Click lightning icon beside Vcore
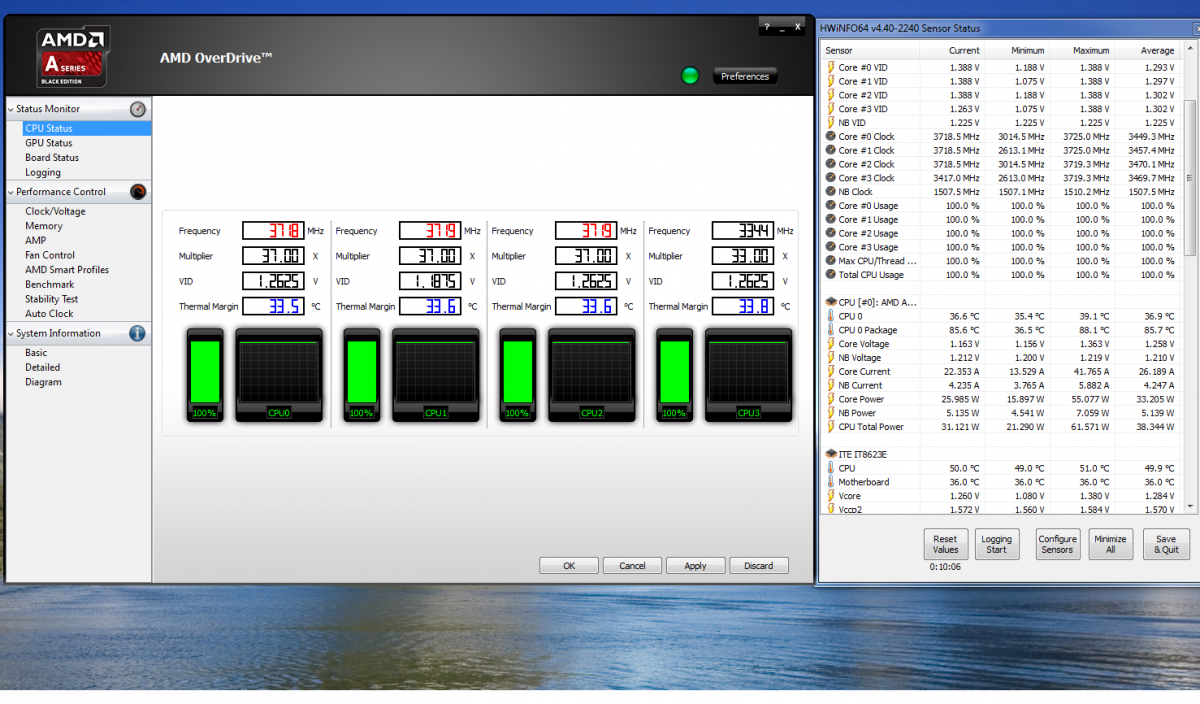 click(x=830, y=496)
